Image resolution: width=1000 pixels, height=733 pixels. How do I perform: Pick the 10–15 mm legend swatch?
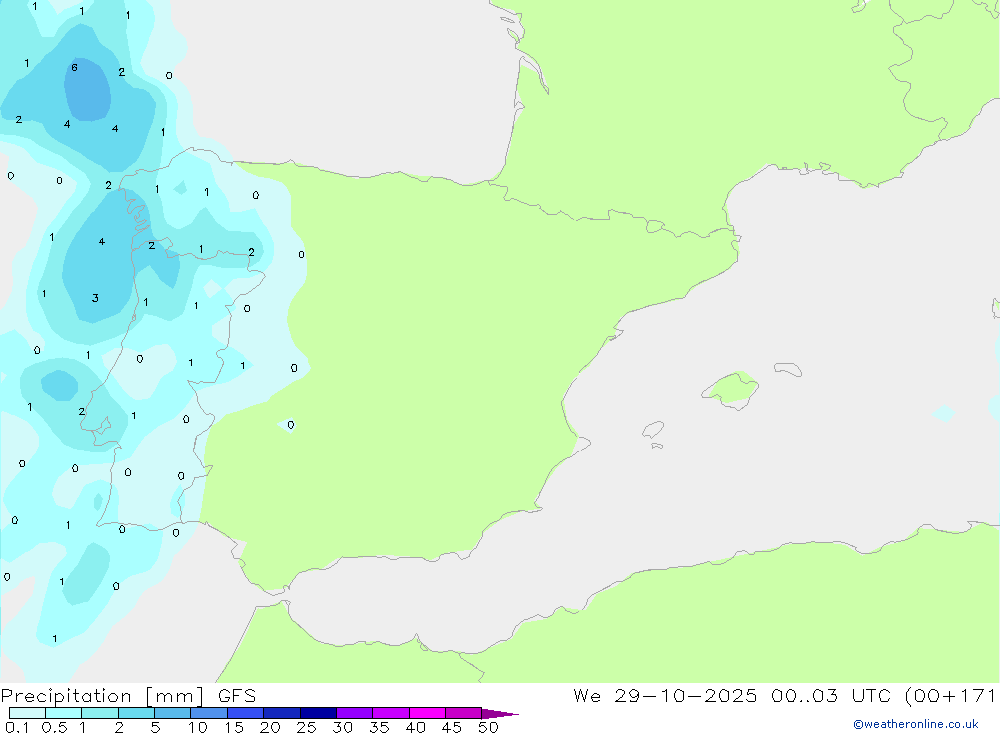point(209,713)
